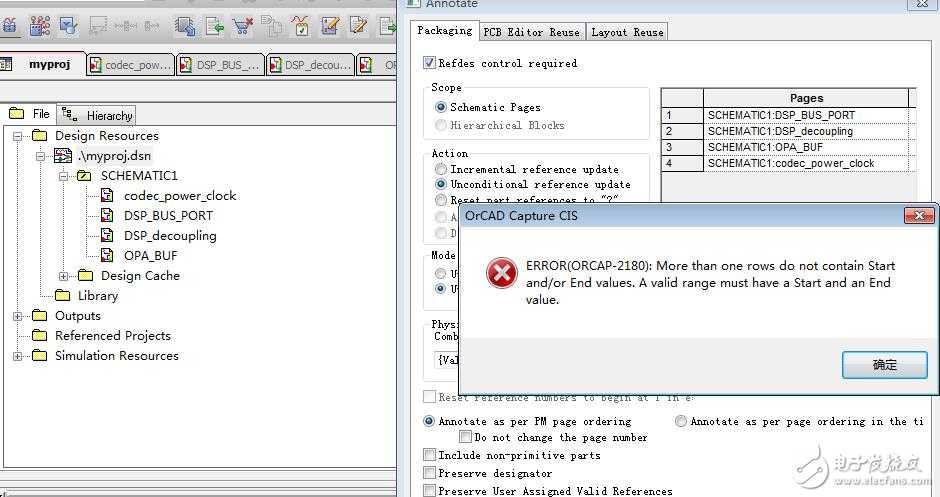940x497 pixels.
Task: Click the Pages column header
Action: point(806,98)
